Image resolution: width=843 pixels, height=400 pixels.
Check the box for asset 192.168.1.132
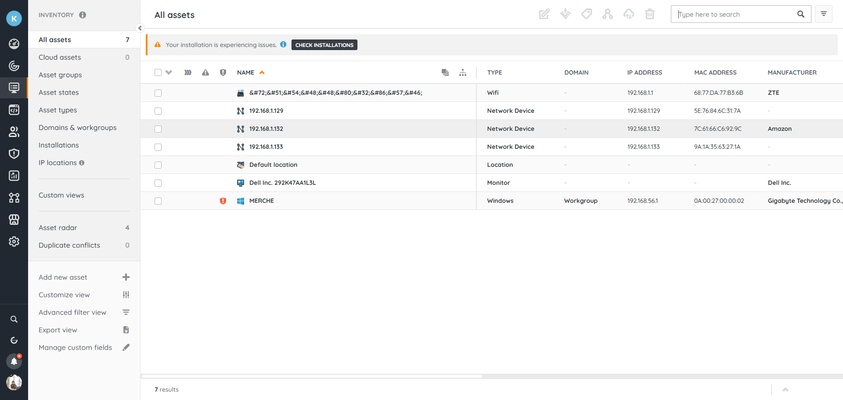click(158, 129)
